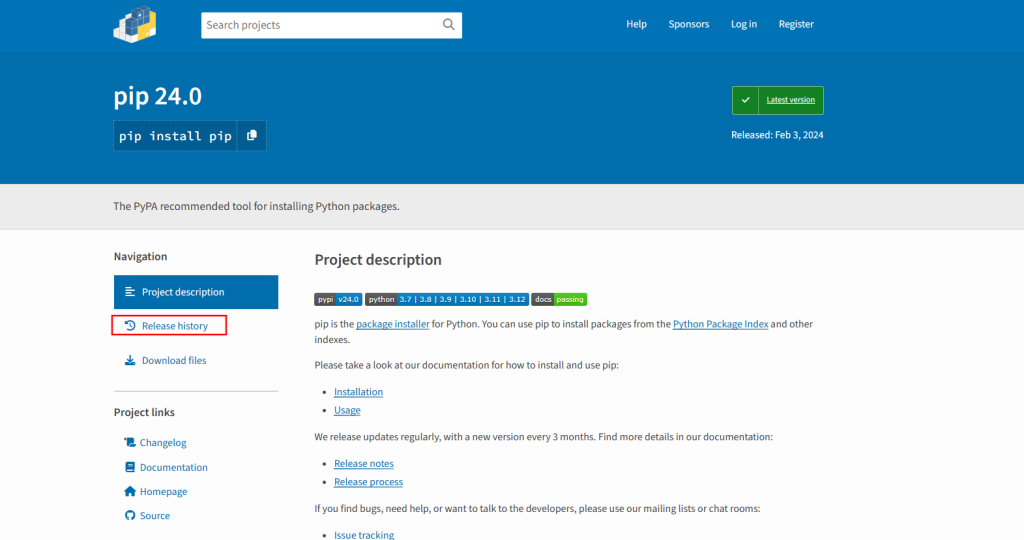Click the search magnifier icon

(x=449, y=25)
